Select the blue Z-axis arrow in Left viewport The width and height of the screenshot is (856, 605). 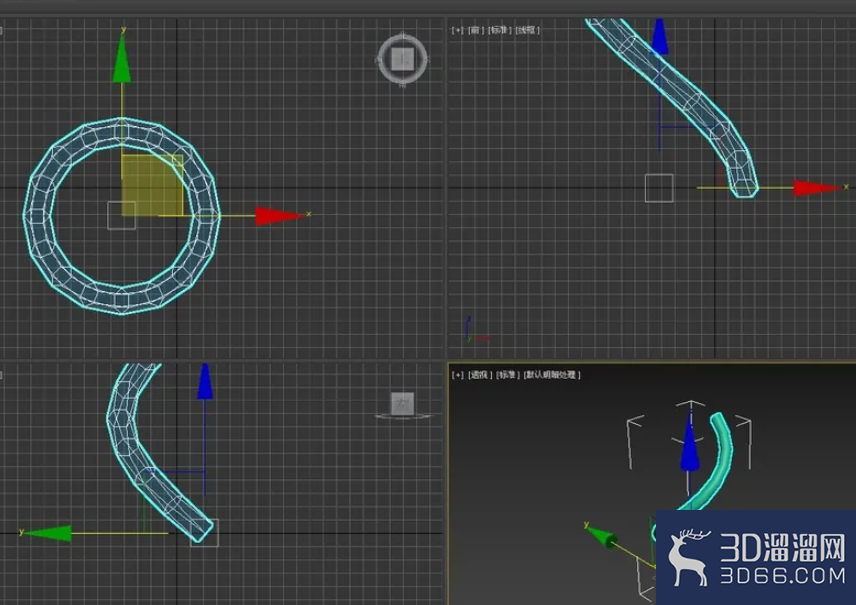205,381
